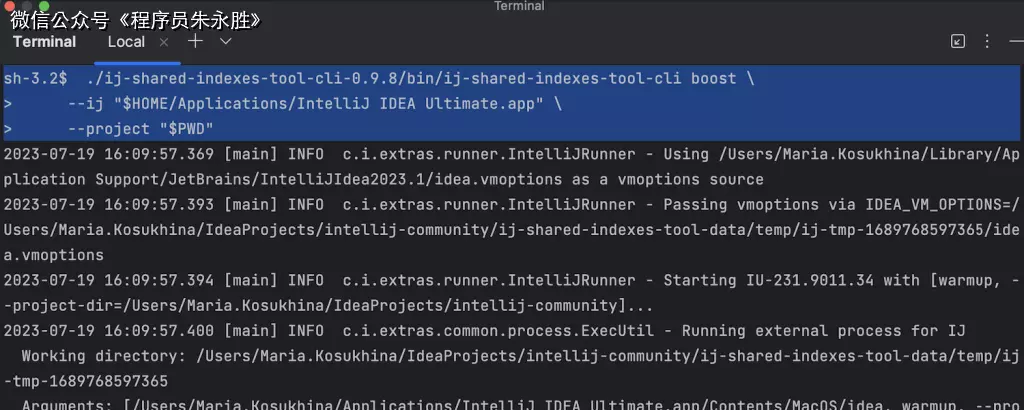Select the Local session tab
Image resolution: width=1024 pixels, height=410 pixels.
coord(126,42)
